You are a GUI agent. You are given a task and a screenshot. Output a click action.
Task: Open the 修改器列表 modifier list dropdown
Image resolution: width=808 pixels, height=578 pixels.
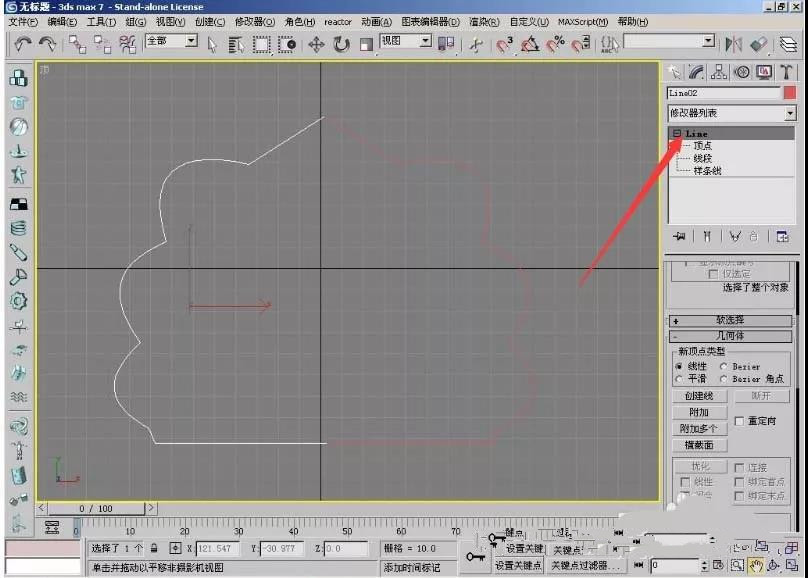coord(731,113)
